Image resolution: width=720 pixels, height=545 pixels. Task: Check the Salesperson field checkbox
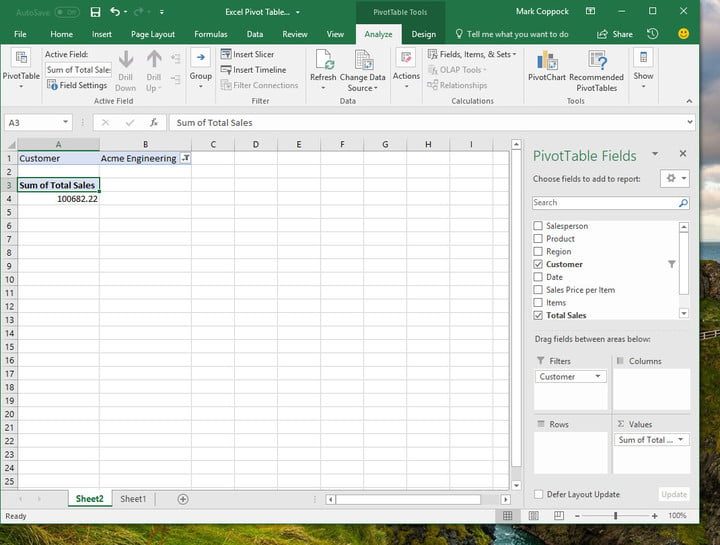[539, 226]
